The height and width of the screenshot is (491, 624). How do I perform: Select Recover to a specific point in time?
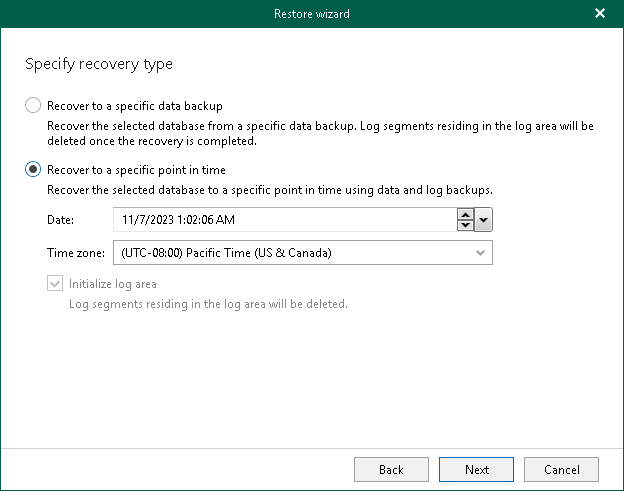[x=33, y=170]
